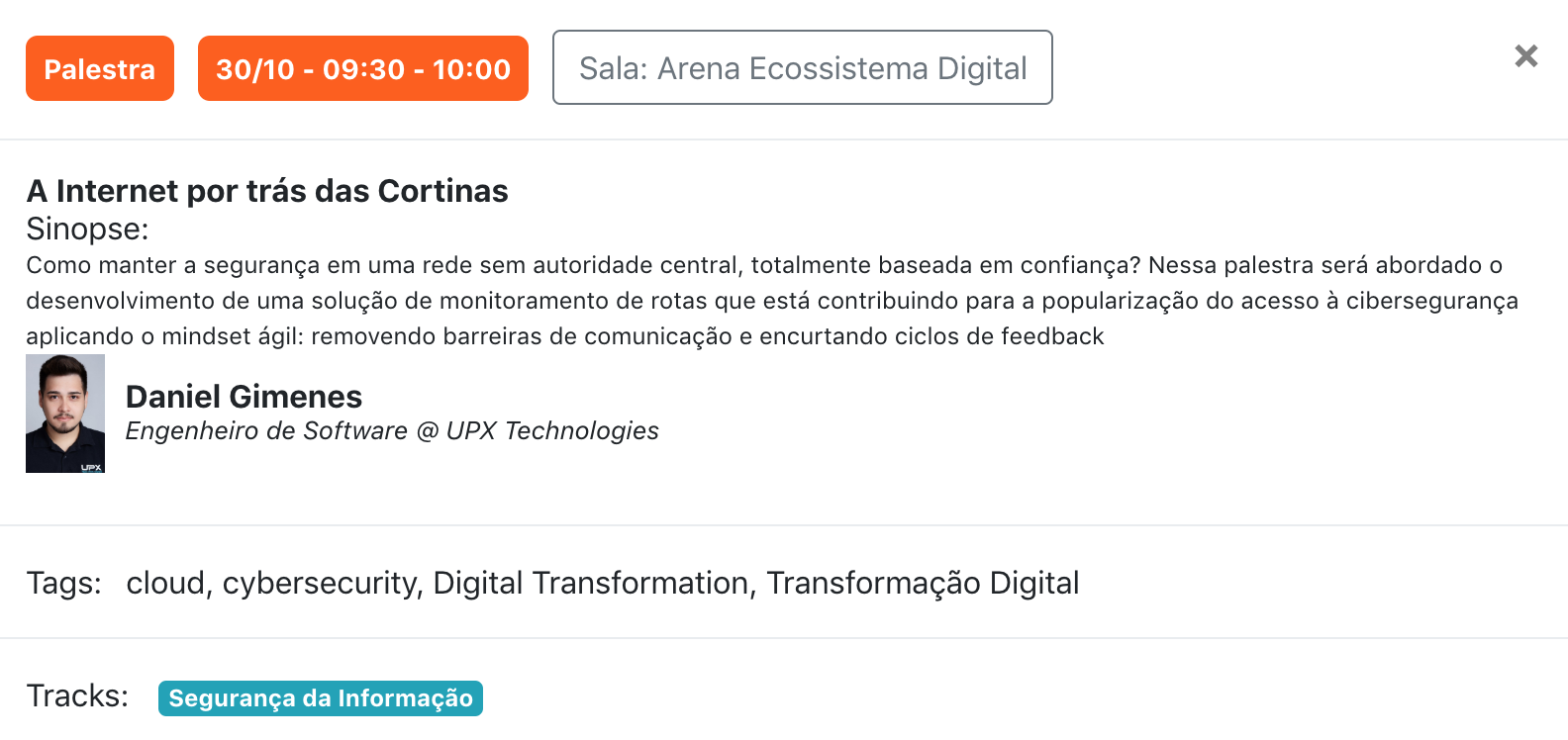The image size is (1568, 740).
Task: Select the 30/10 - 09:30 - 10:00 schedule badge
Action: (x=363, y=68)
